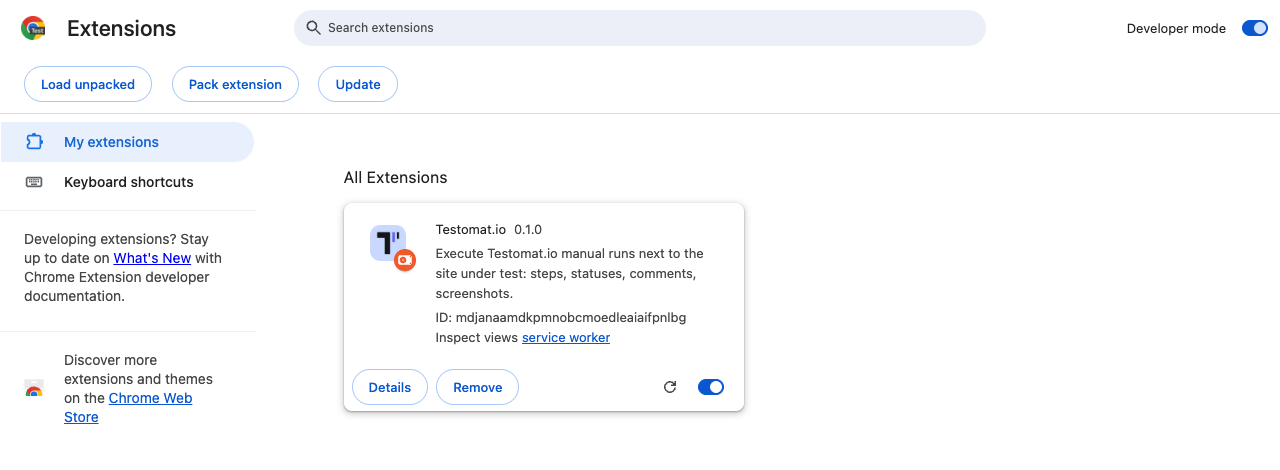The height and width of the screenshot is (470, 1280).
Task: Click the Update button
Action: click(358, 84)
